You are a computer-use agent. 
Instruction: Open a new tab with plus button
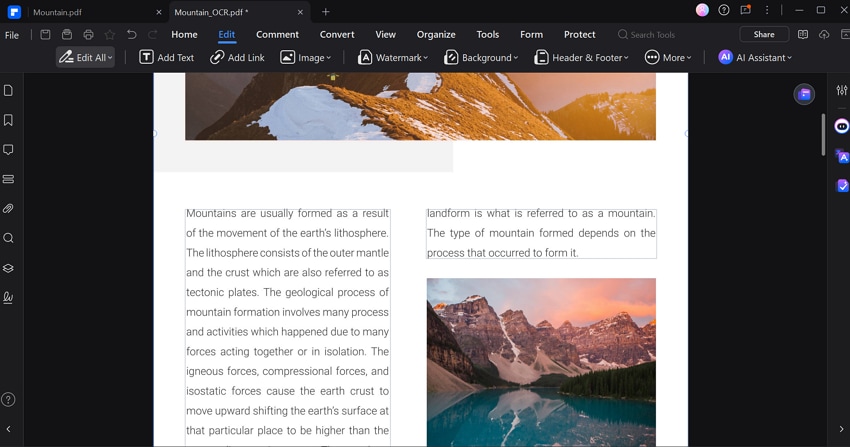click(325, 12)
